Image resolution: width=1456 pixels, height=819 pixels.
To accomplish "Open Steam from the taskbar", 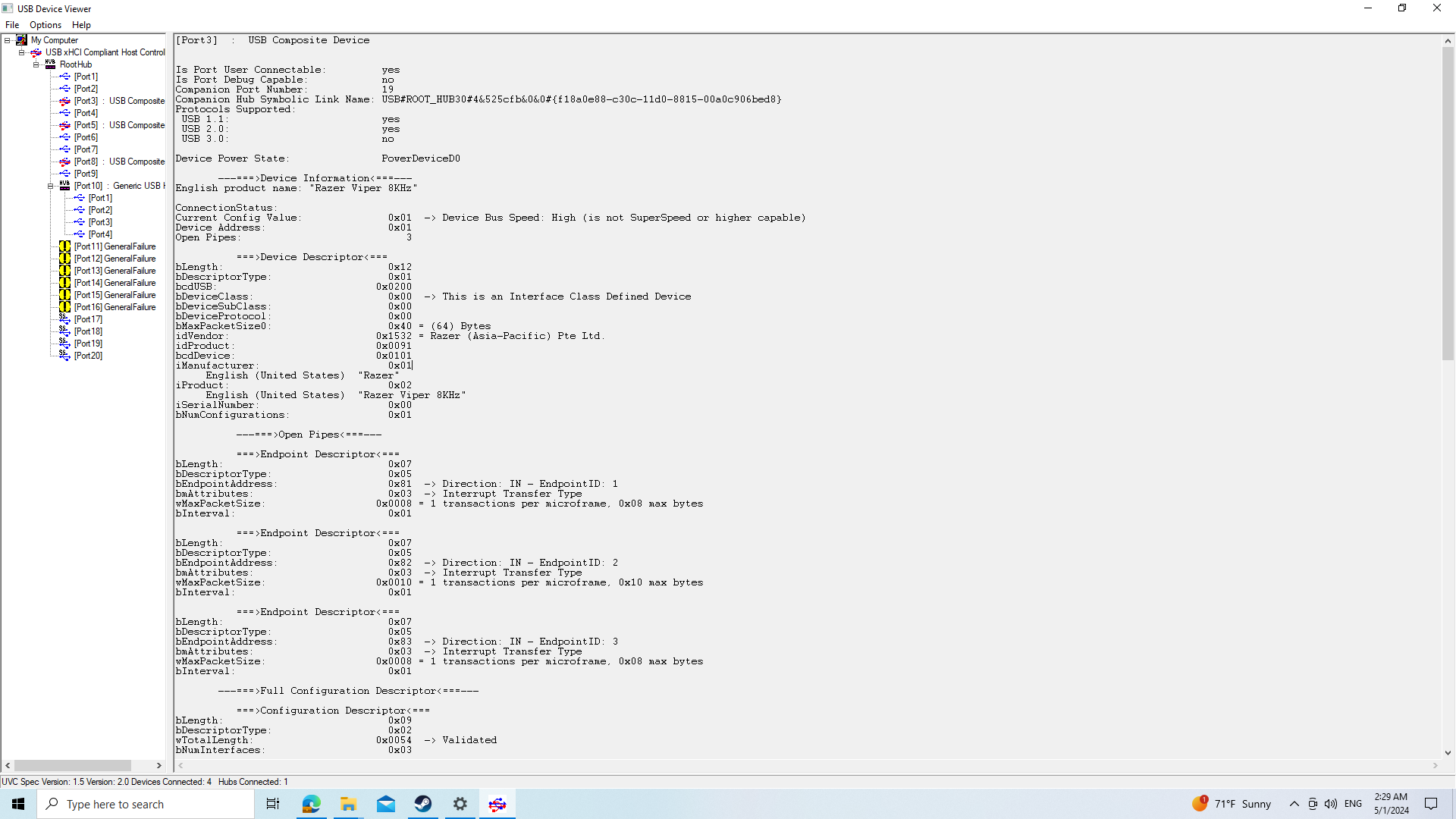I will 423,804.
